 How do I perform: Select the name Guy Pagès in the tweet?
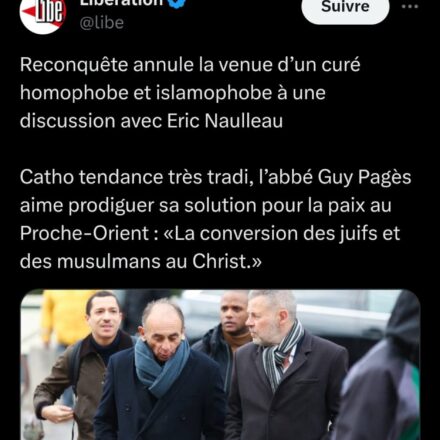pos(364,178)
